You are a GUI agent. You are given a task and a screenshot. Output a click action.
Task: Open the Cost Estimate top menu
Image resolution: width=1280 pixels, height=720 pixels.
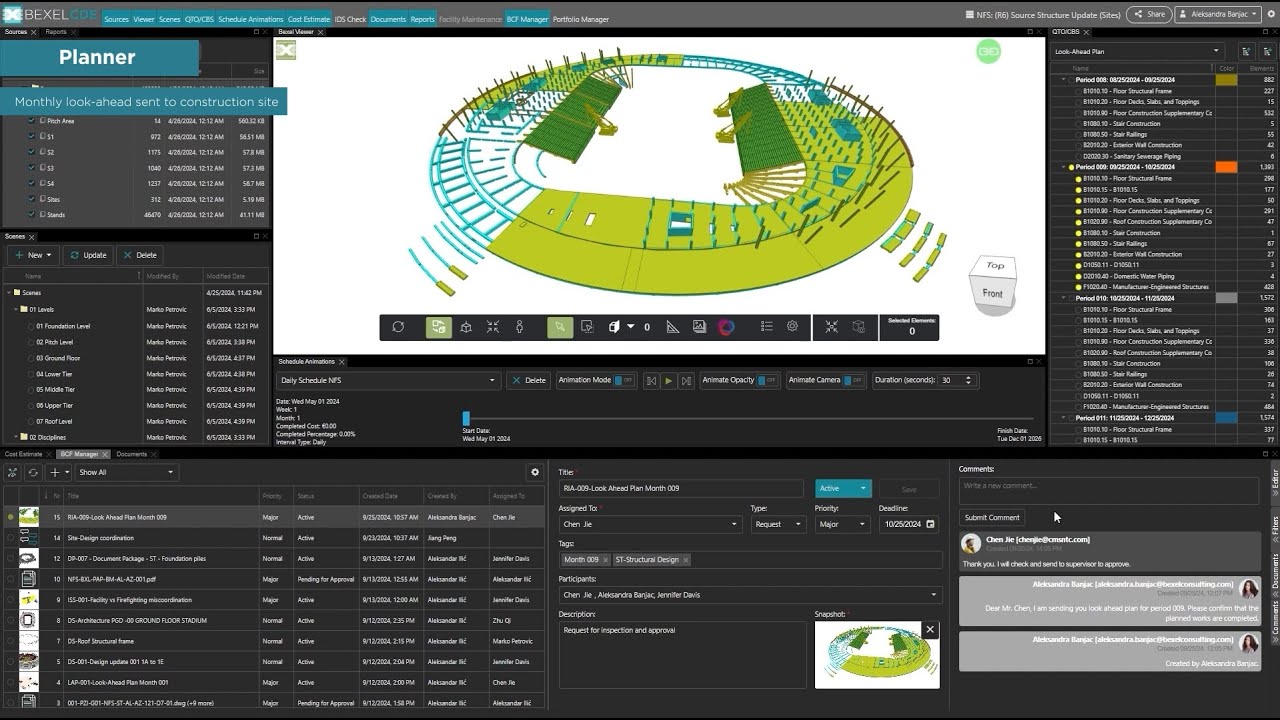(308, 19)
